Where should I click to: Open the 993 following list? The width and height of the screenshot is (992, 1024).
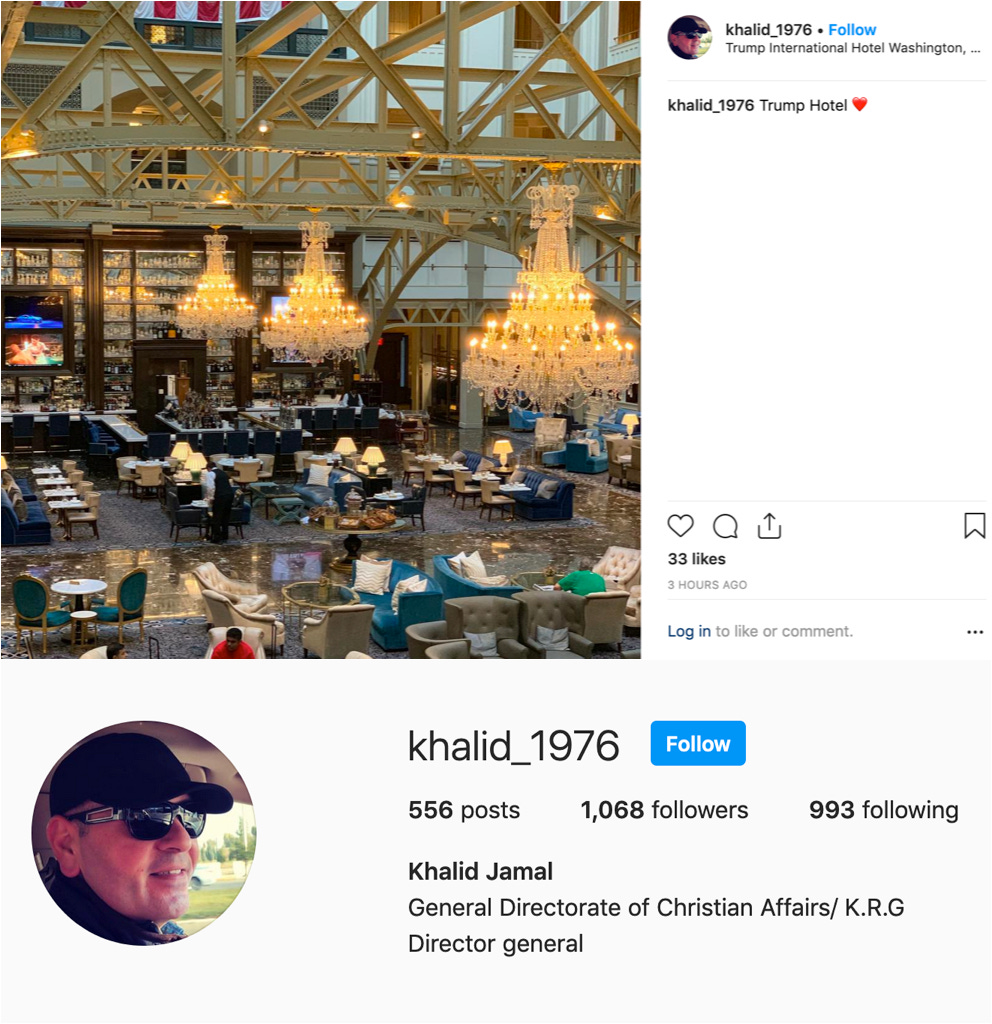pos(884,810)
